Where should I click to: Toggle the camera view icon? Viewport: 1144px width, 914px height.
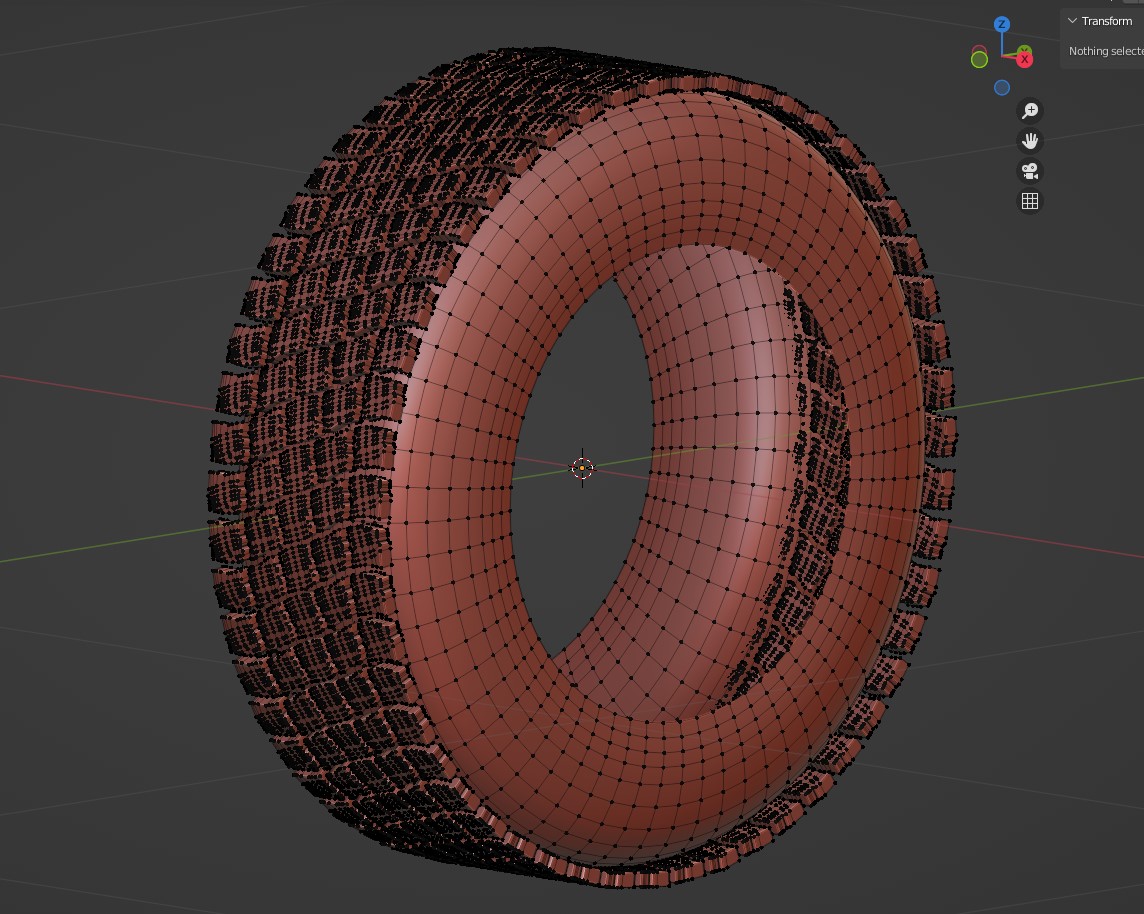[1029, 171]
